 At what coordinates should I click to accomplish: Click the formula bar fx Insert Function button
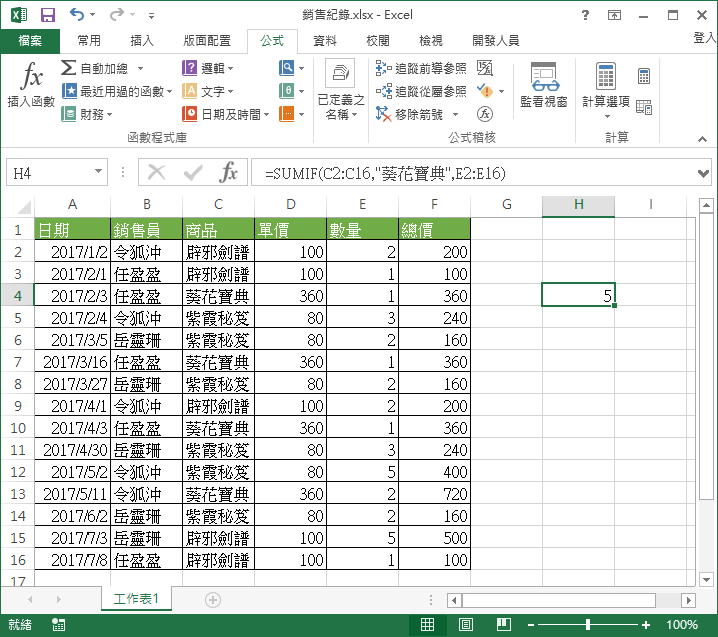[228, 173]
